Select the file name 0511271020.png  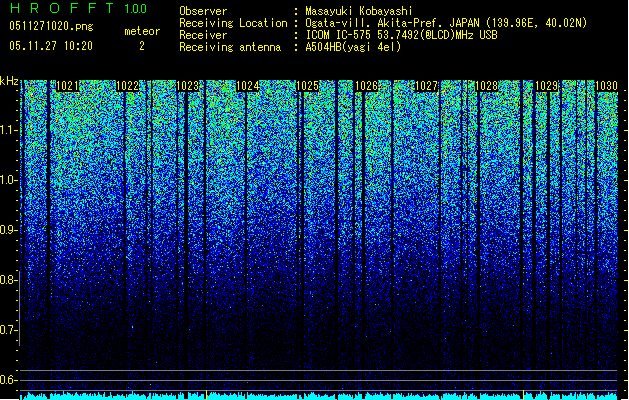point(51,26)
